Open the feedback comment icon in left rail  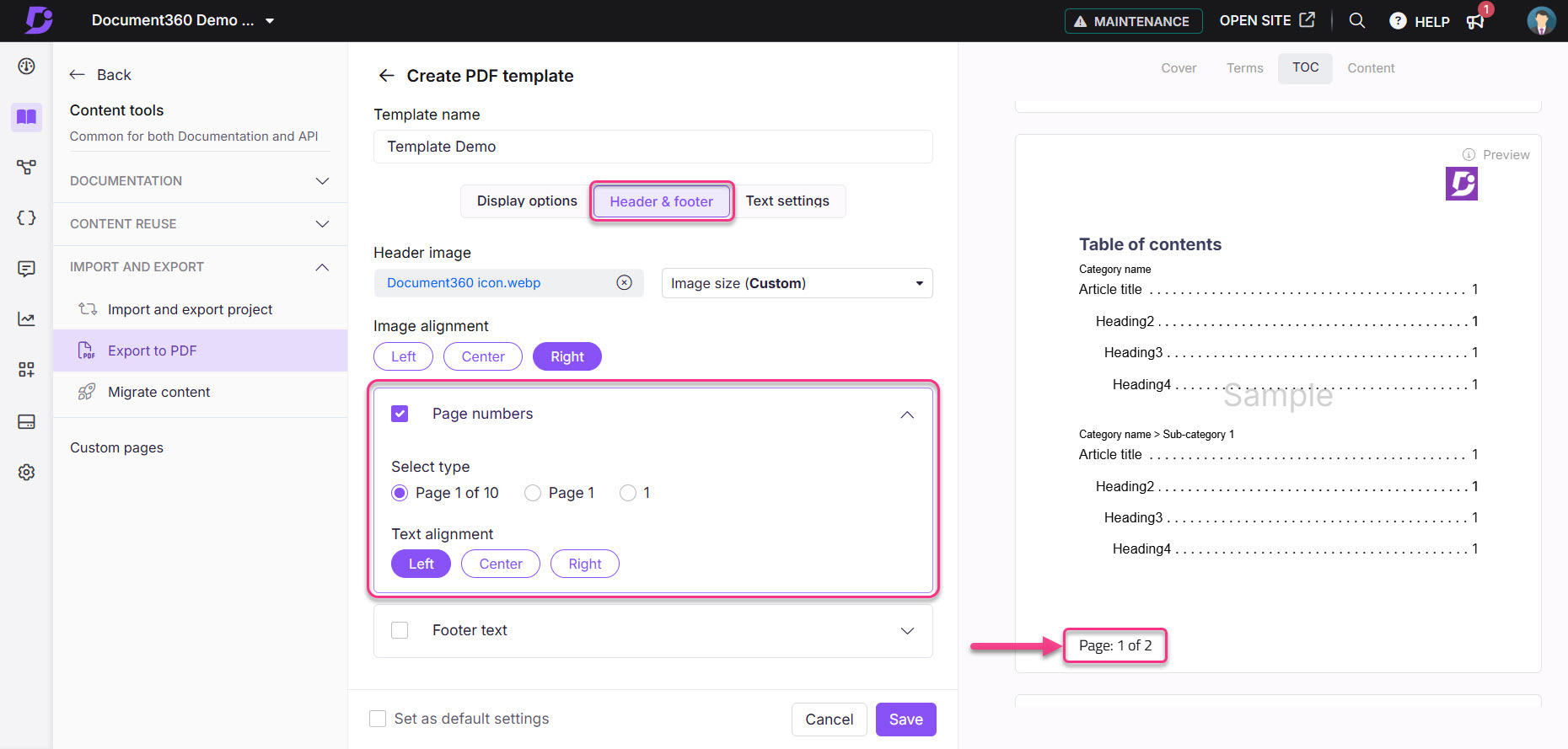tap(26, 269)
